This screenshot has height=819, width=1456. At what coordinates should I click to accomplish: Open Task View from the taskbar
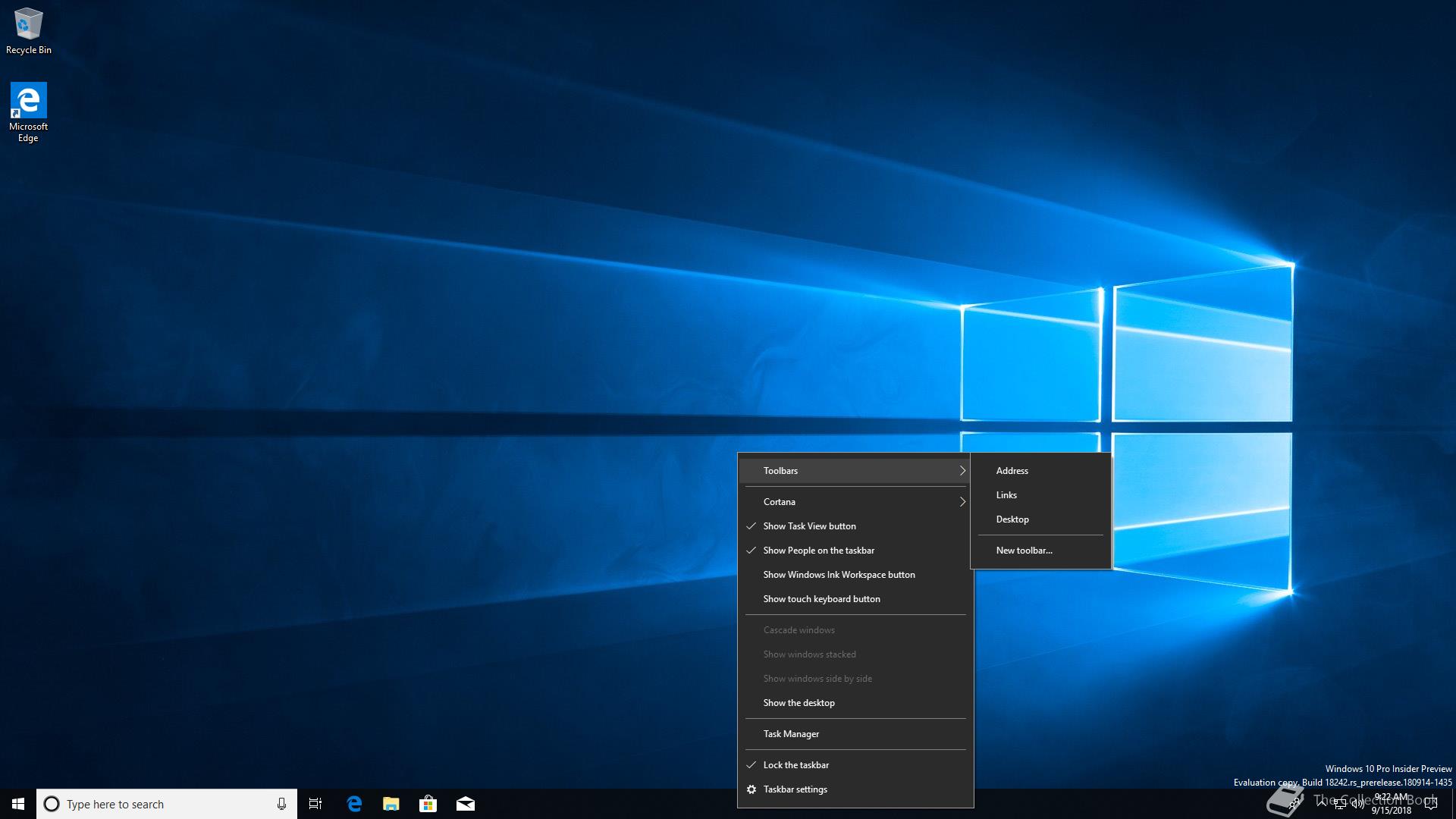tap(315, 804)
